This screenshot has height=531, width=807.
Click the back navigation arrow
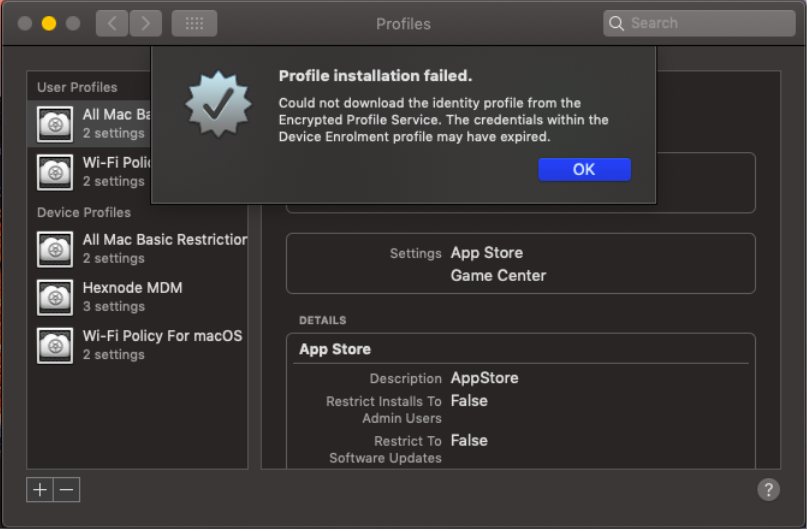(112, 23)
